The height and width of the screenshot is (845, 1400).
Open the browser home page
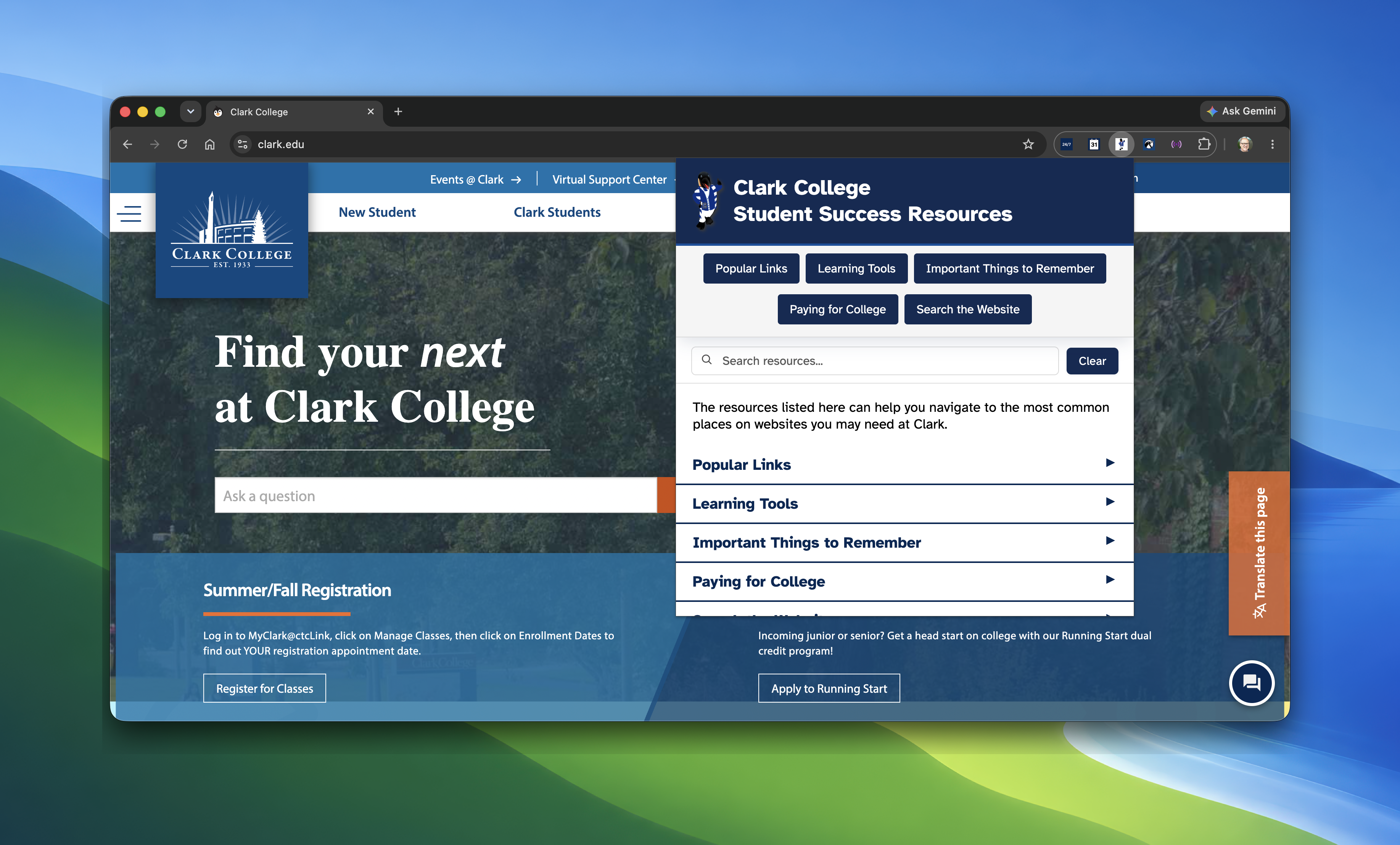(x=210, y=144)
